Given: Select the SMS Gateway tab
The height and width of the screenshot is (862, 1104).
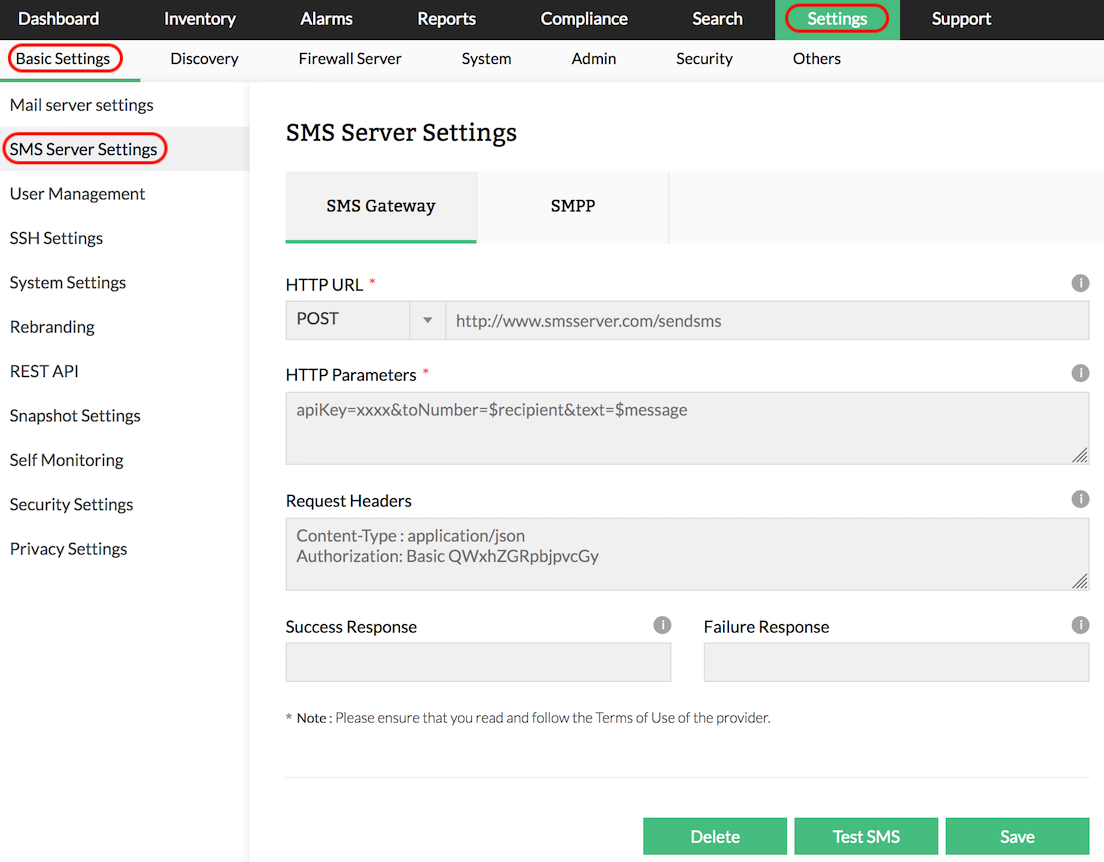Looking at the screenshot, I should pos(381,207).
